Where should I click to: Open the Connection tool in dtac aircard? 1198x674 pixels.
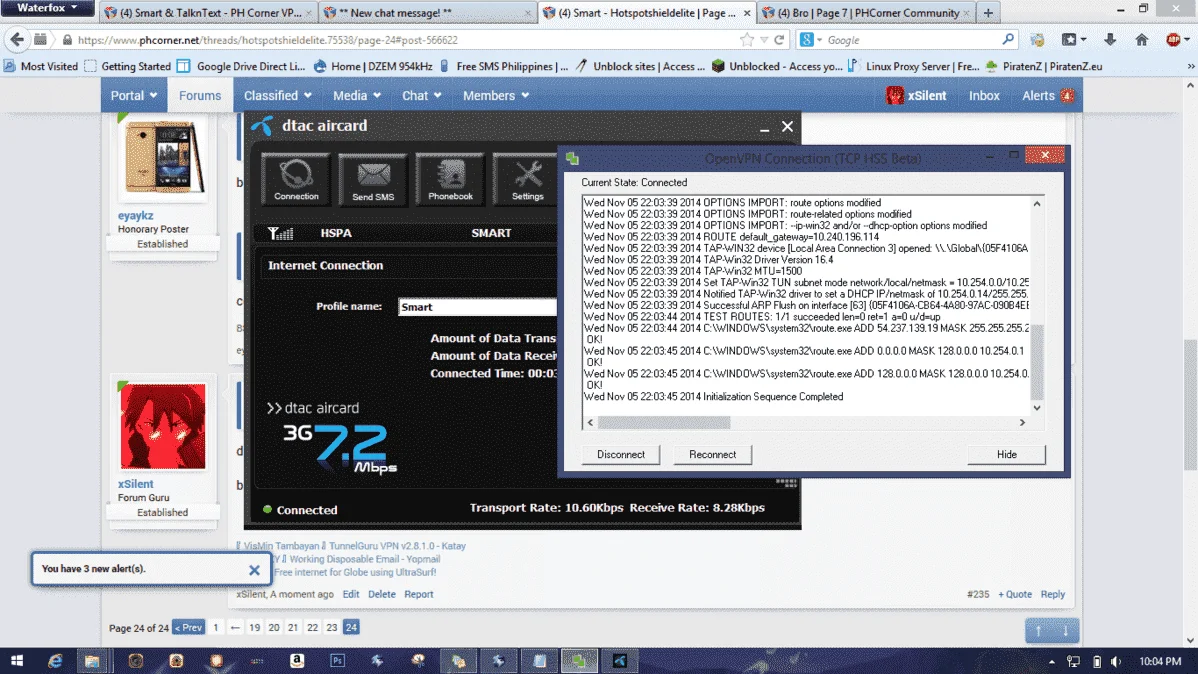click(x=296, y=179)
